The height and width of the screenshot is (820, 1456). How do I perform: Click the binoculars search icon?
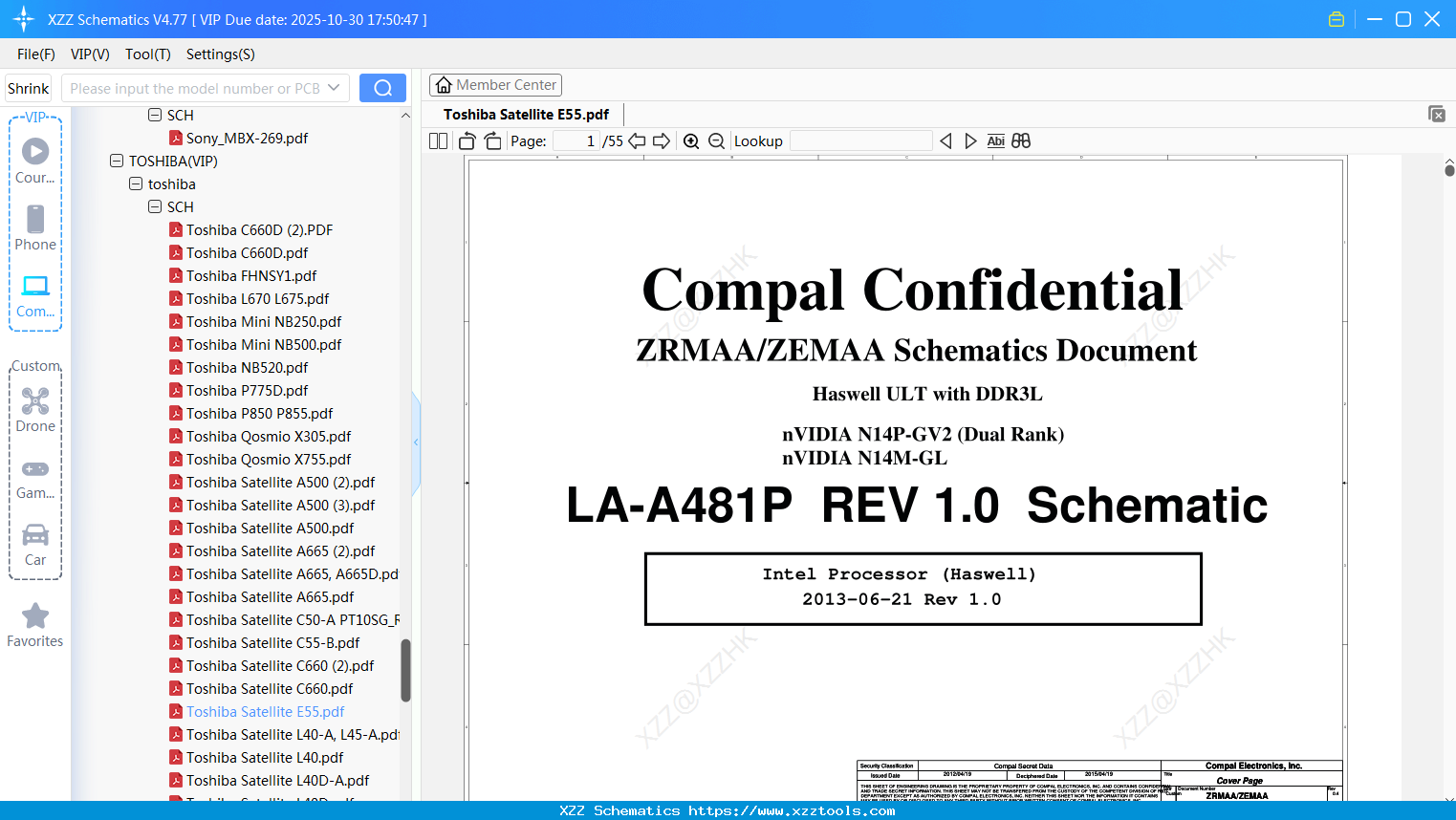(x=1021, y=141)
